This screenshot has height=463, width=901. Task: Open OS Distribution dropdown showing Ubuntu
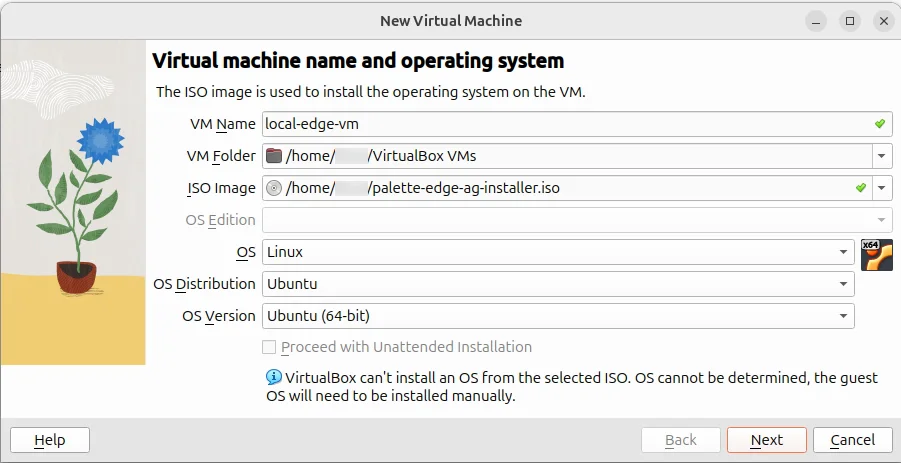[x=558, y=284]
